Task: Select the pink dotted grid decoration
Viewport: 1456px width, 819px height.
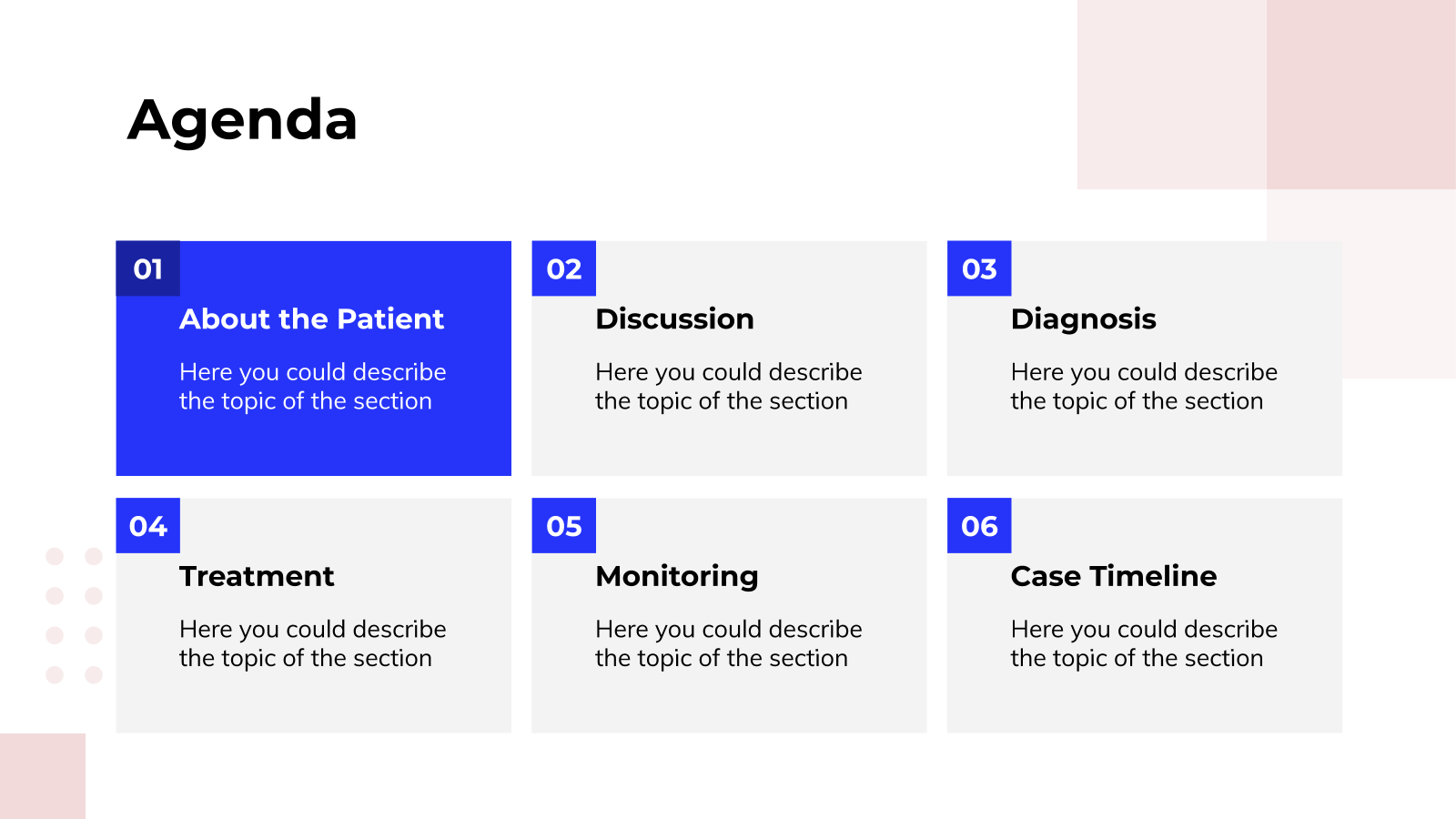Action: (74, 615)
